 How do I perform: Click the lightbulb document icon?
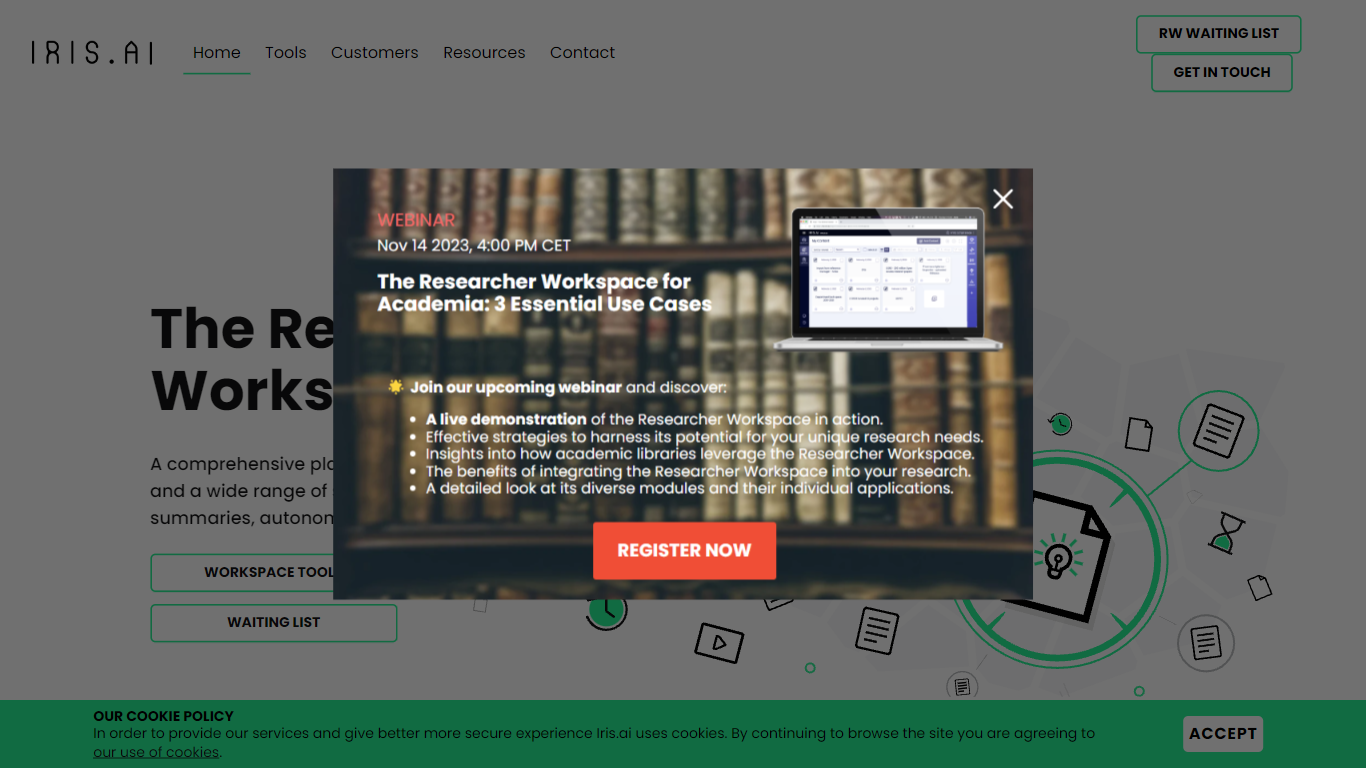(1062, 557)
